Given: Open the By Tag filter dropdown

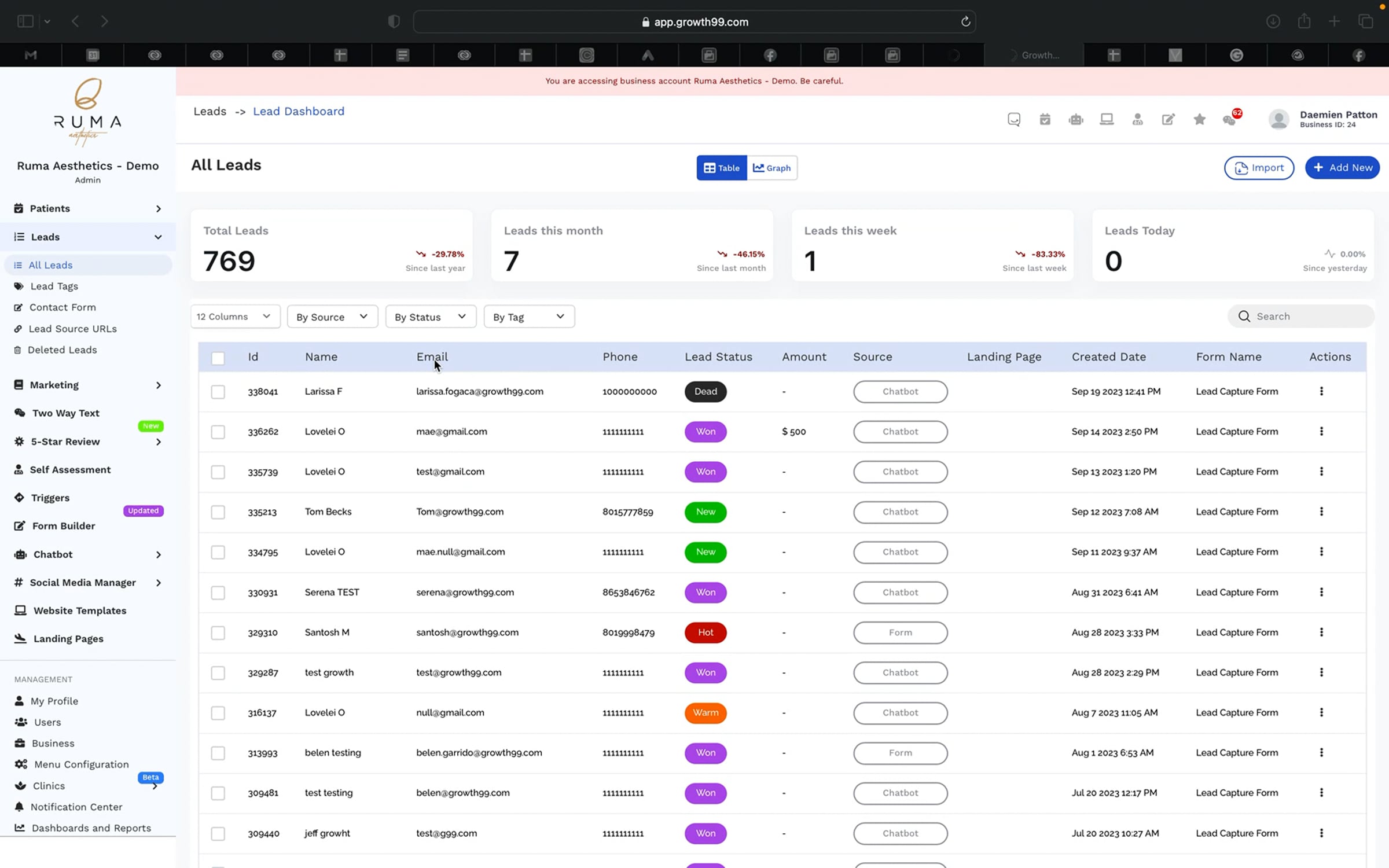Looking at the screenshot, I should 530,317.
